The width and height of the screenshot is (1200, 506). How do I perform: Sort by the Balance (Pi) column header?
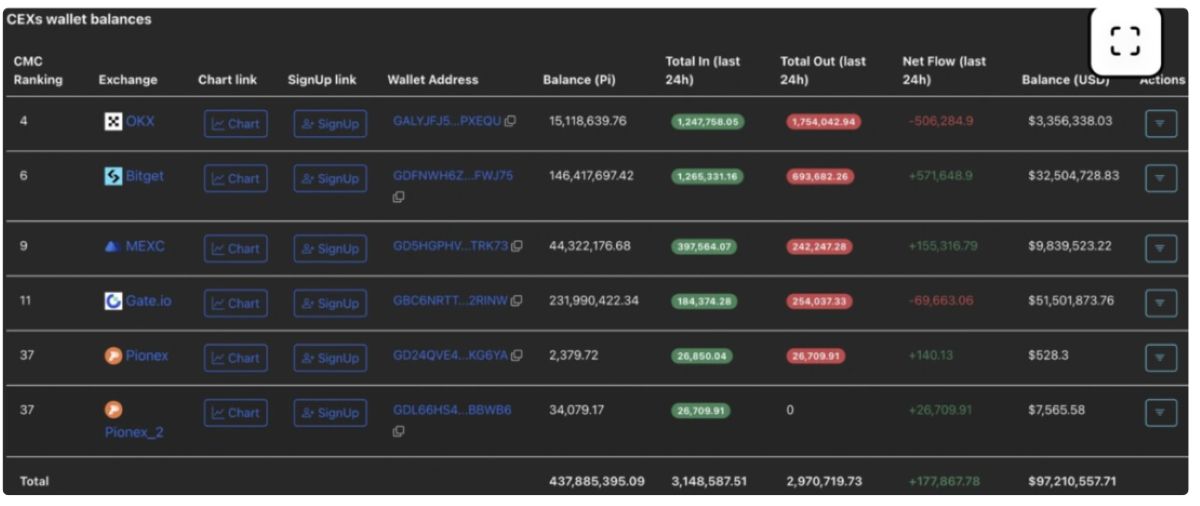click(579, 79)
